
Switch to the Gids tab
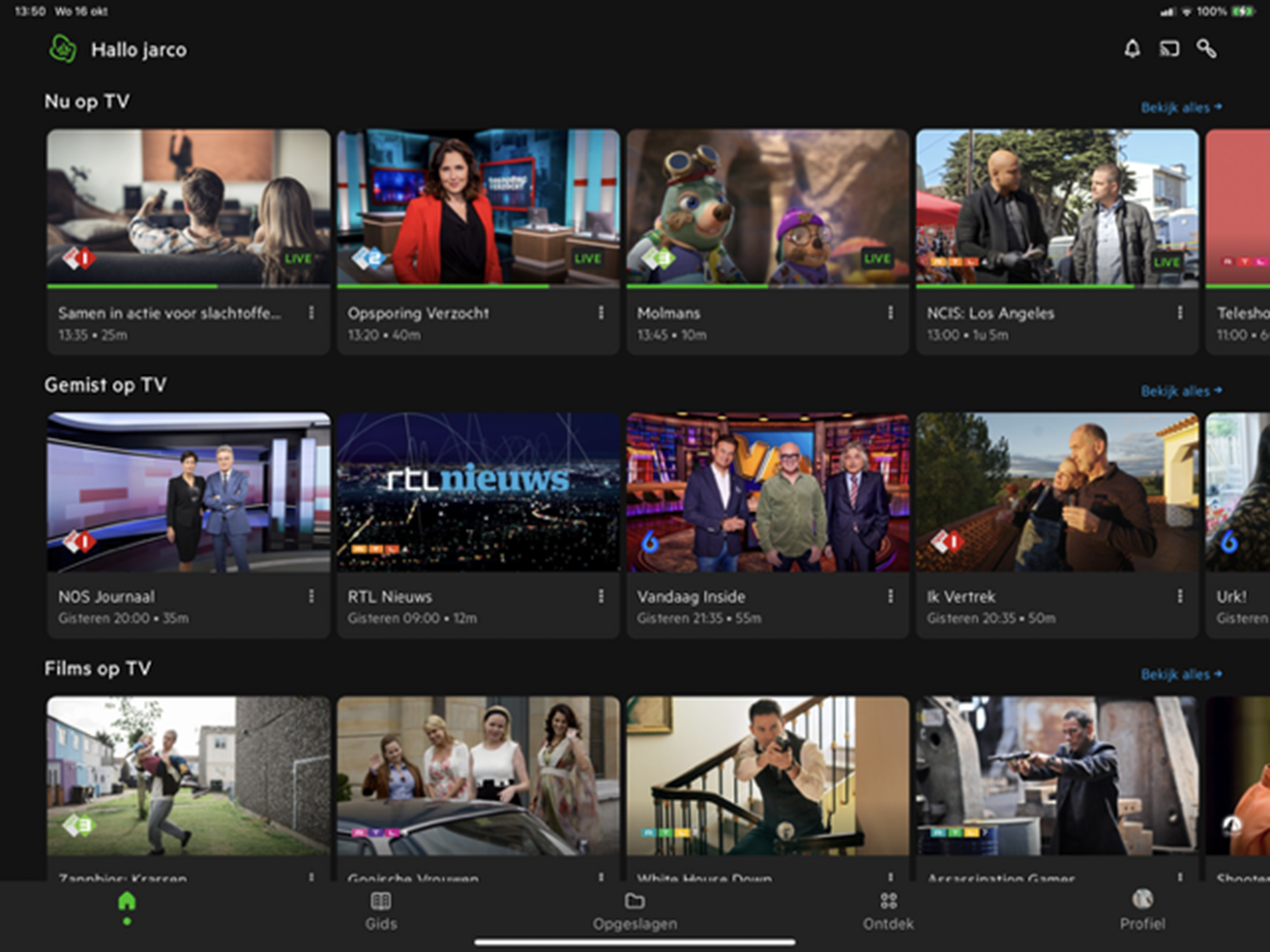point(381,910)
